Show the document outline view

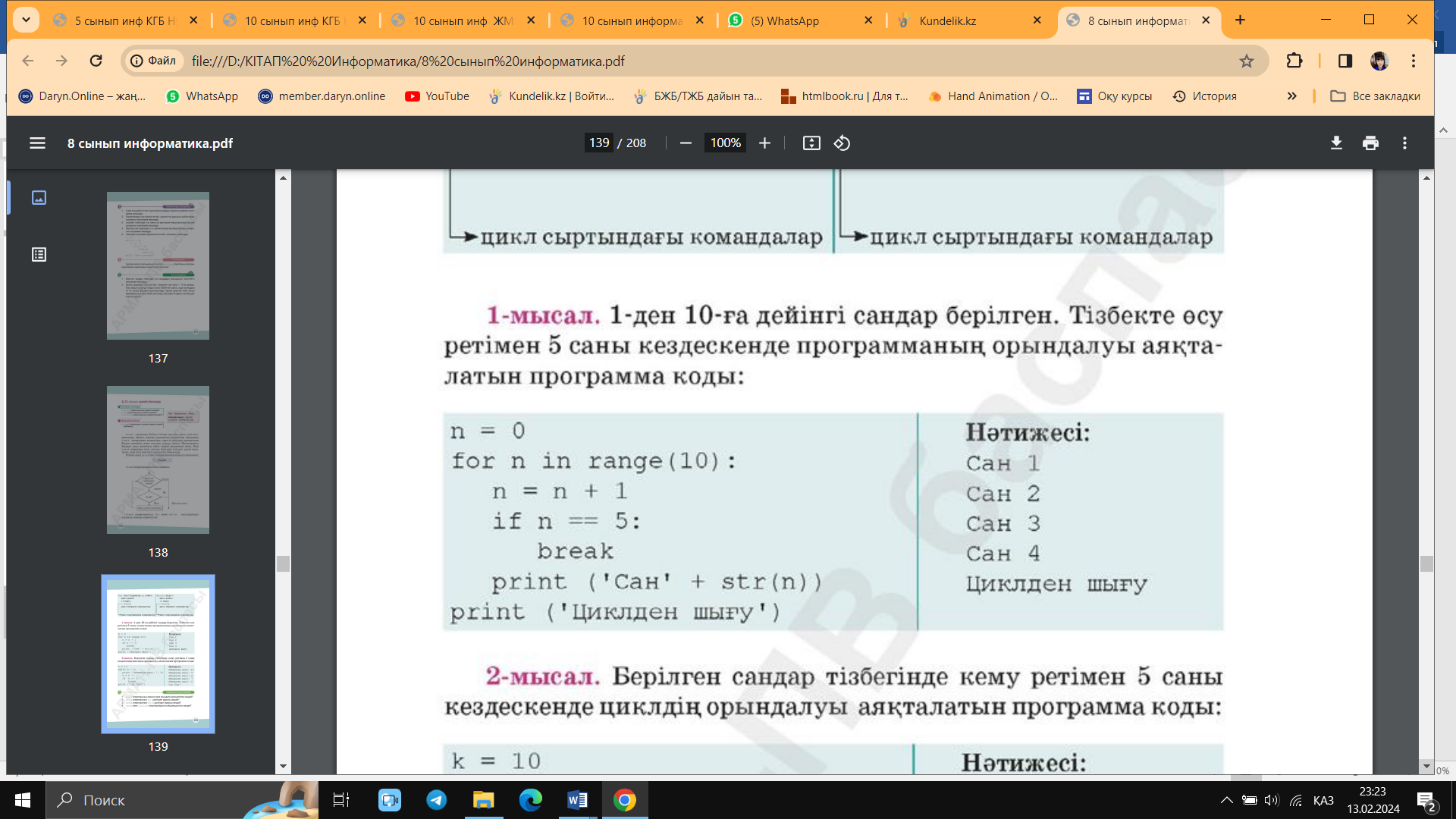coord(39,255)
